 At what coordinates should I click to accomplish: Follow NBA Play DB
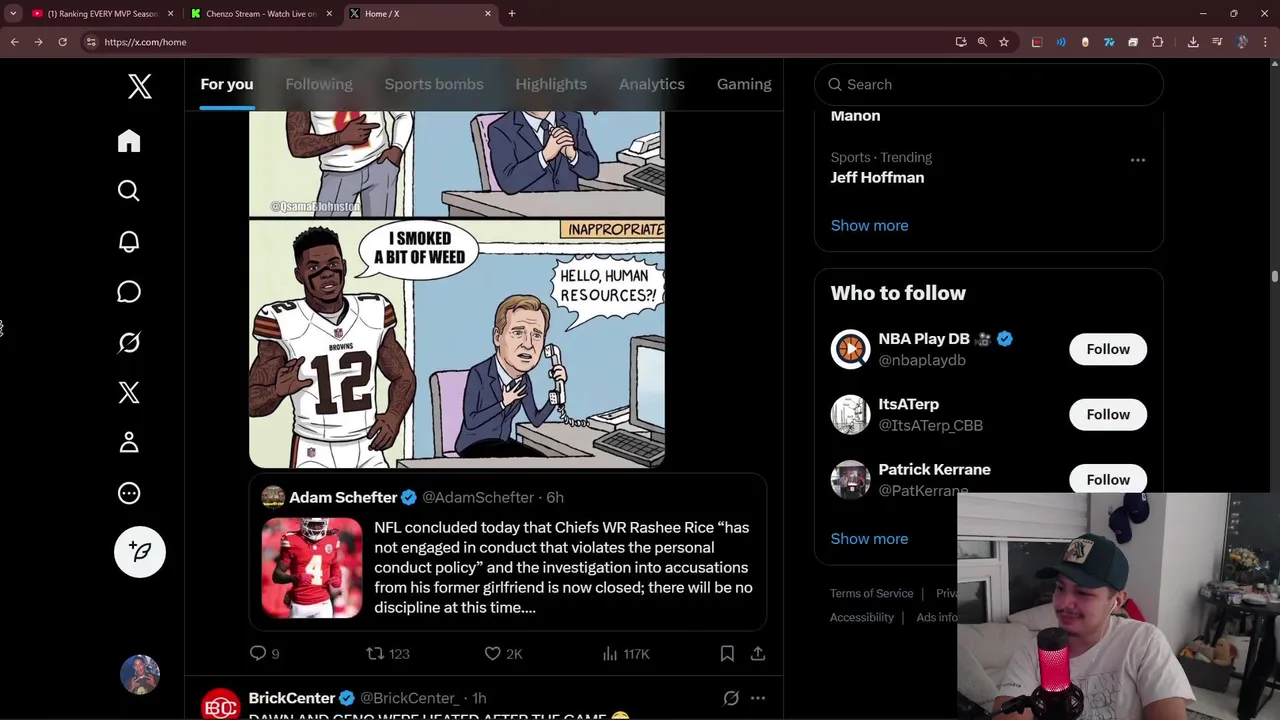click(x=1108, y=349)
